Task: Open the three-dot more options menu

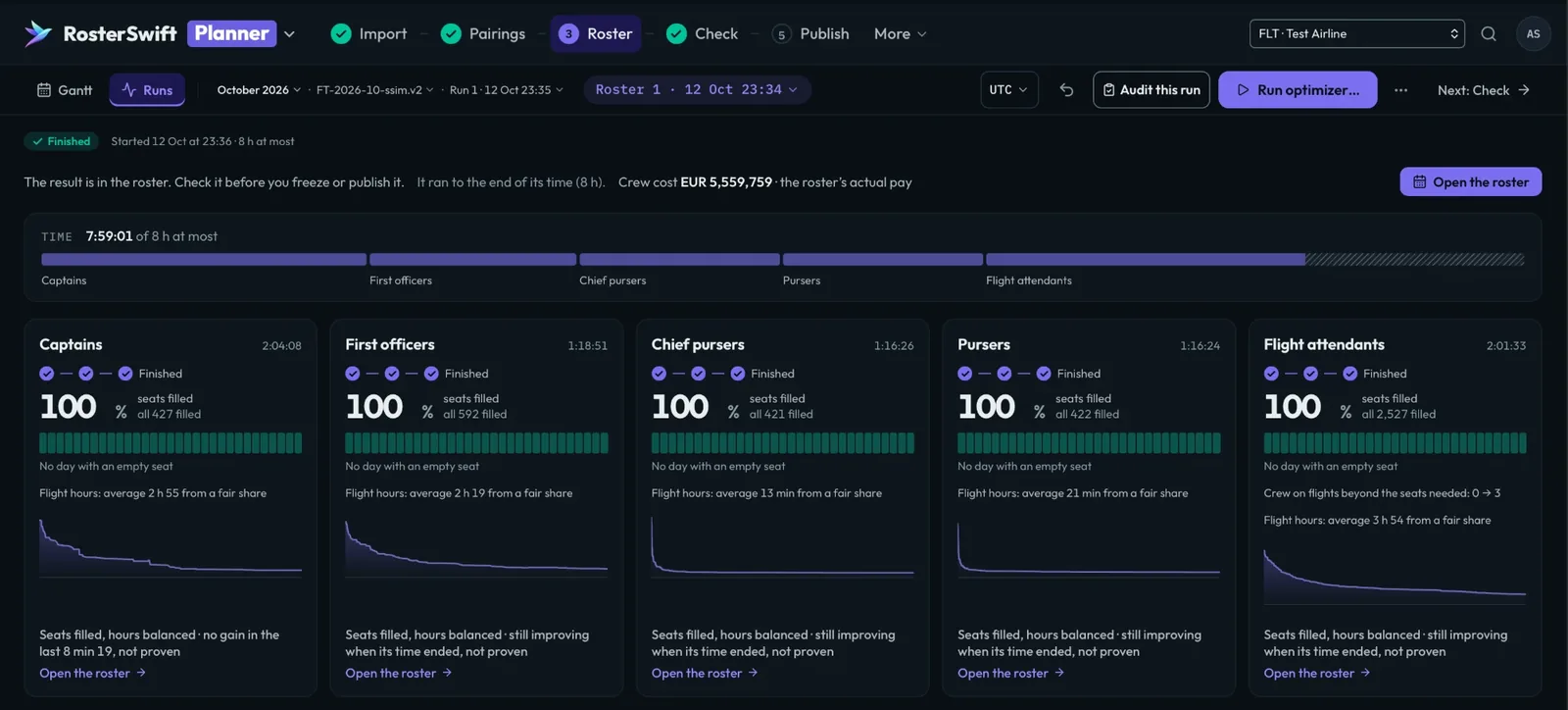Action: click(x=1401, y=90)
